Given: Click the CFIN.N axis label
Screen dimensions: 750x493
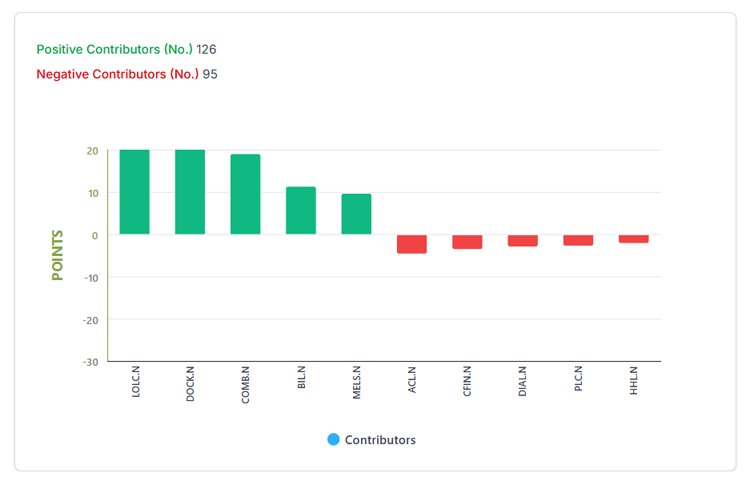Looking at the screenshot, I should pos(467,381).
